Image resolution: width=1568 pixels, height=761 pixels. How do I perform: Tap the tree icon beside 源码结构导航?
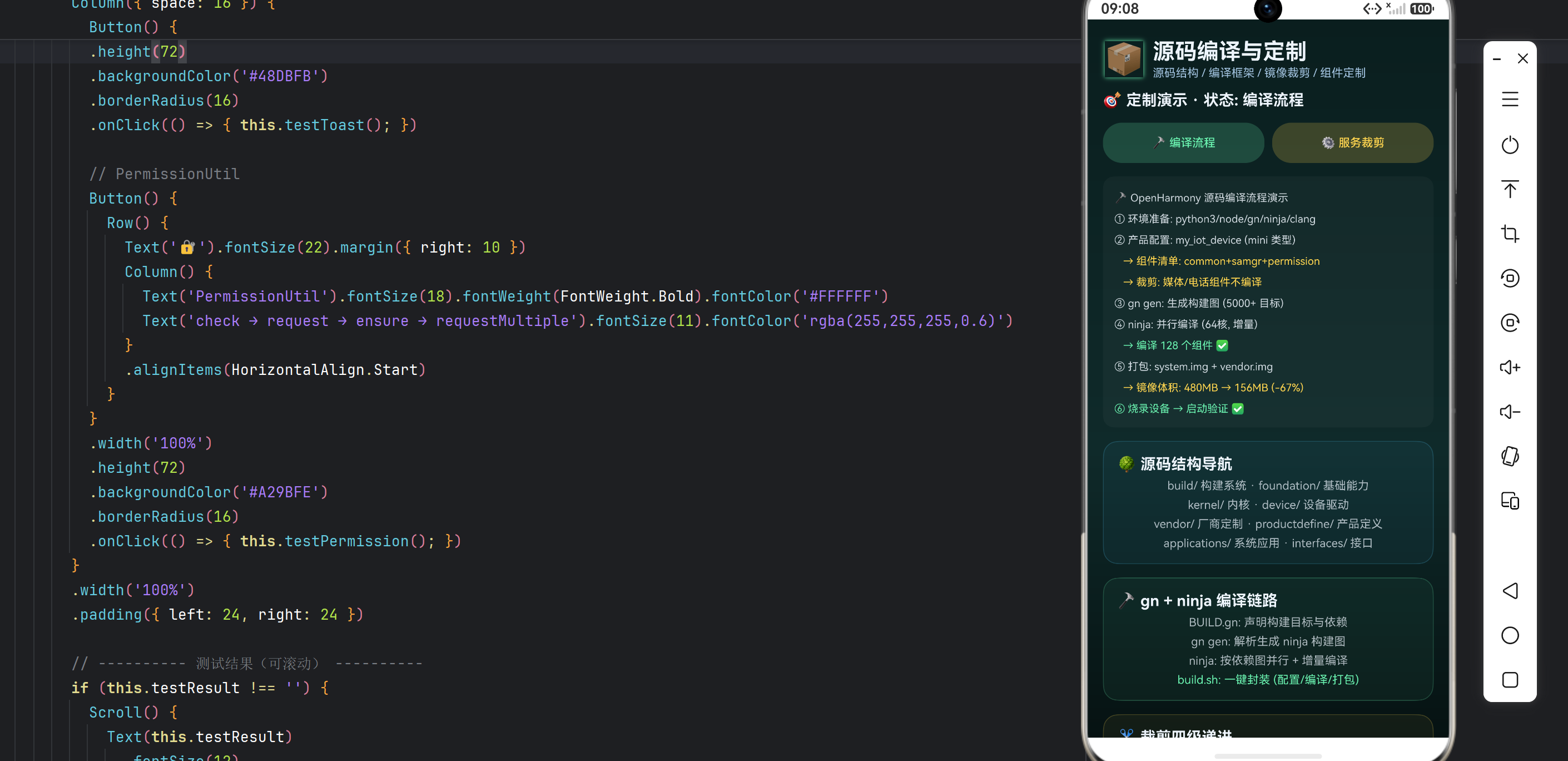pos(1126,464)
